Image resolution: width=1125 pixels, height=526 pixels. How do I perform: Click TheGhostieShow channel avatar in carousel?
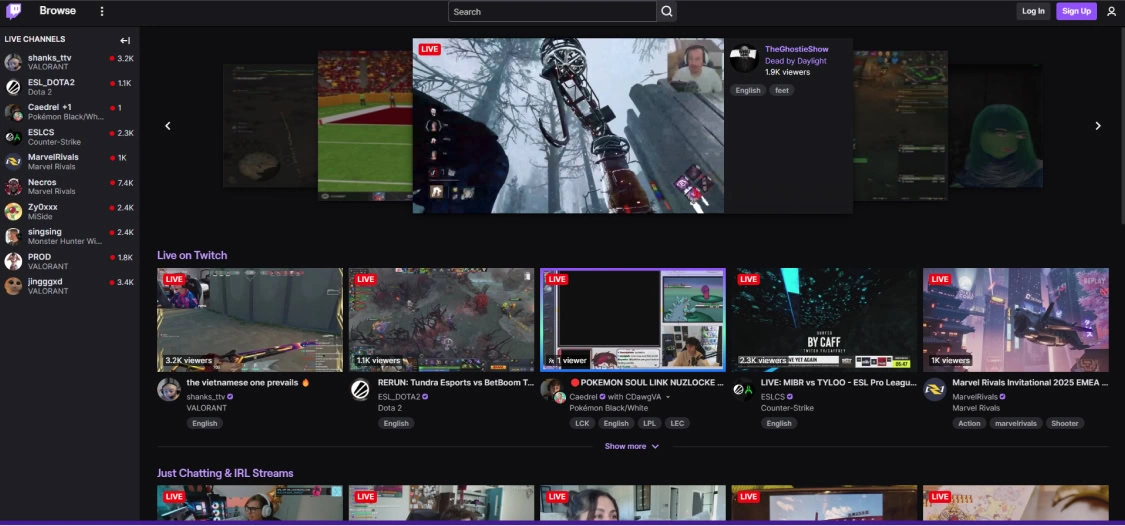pyautogui.click(x=744, y=58)
